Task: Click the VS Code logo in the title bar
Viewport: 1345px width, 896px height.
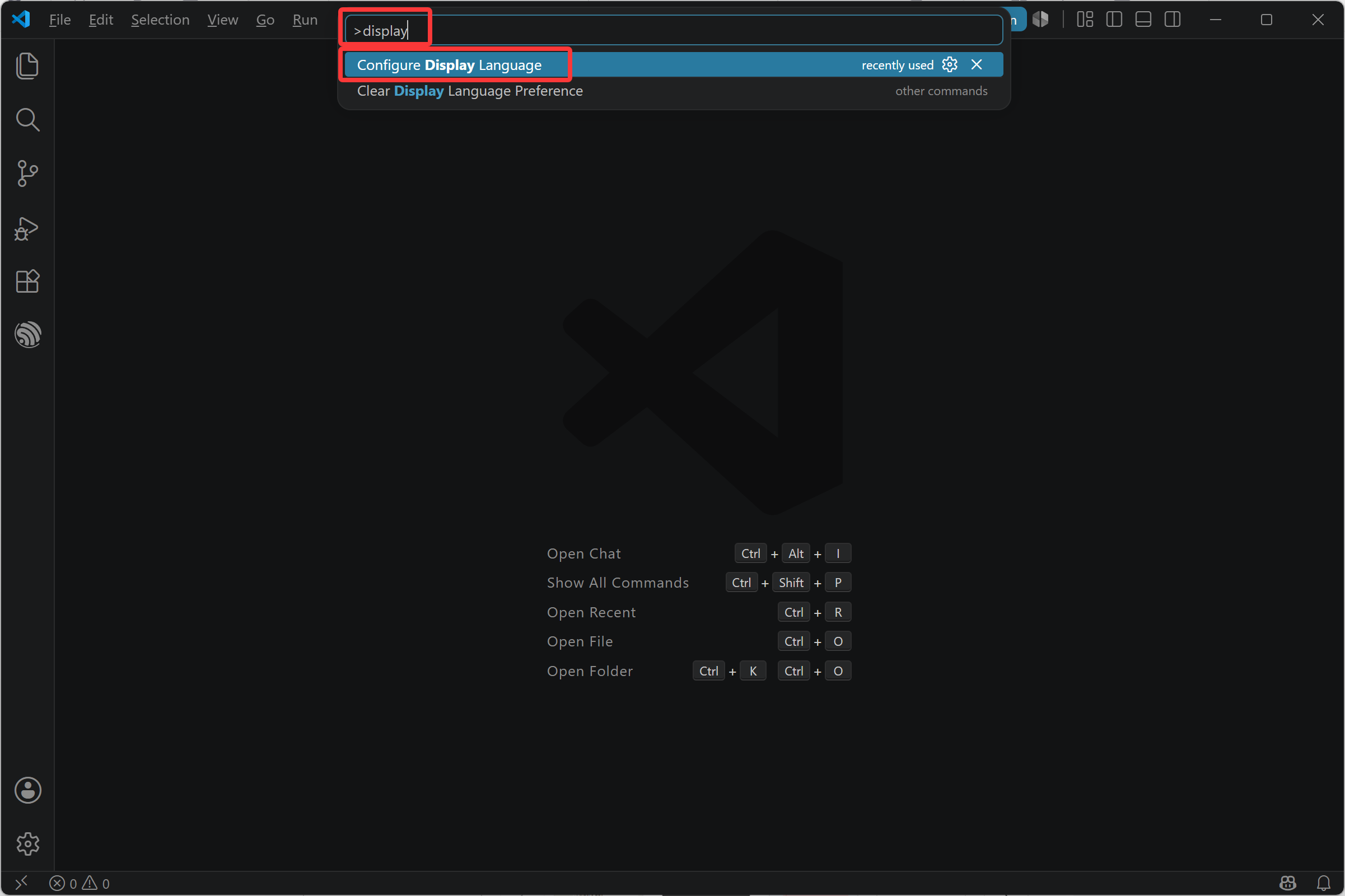Action: tap(21, 20)
